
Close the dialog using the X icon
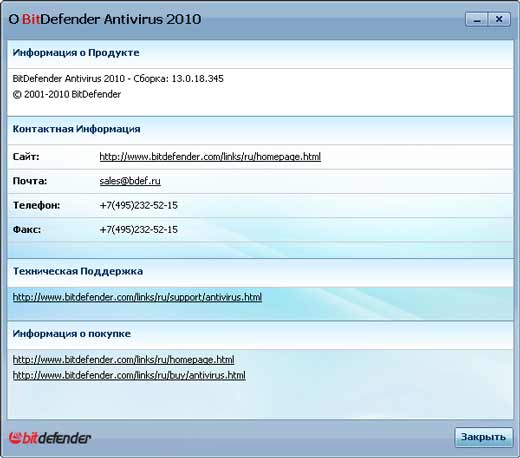coord(499,19)
